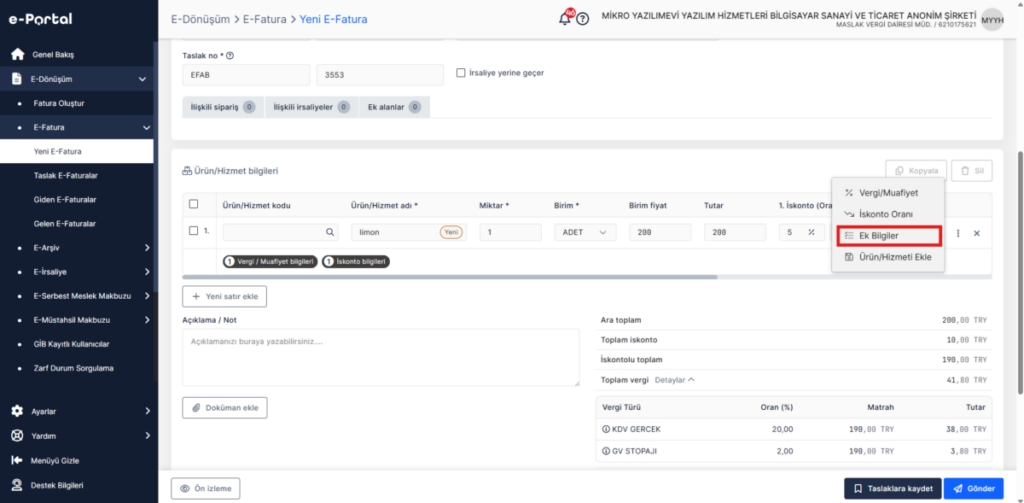Click the Yardım lifebuoy icon
This screenshot has width=1024, height=503.
[18, 436]
